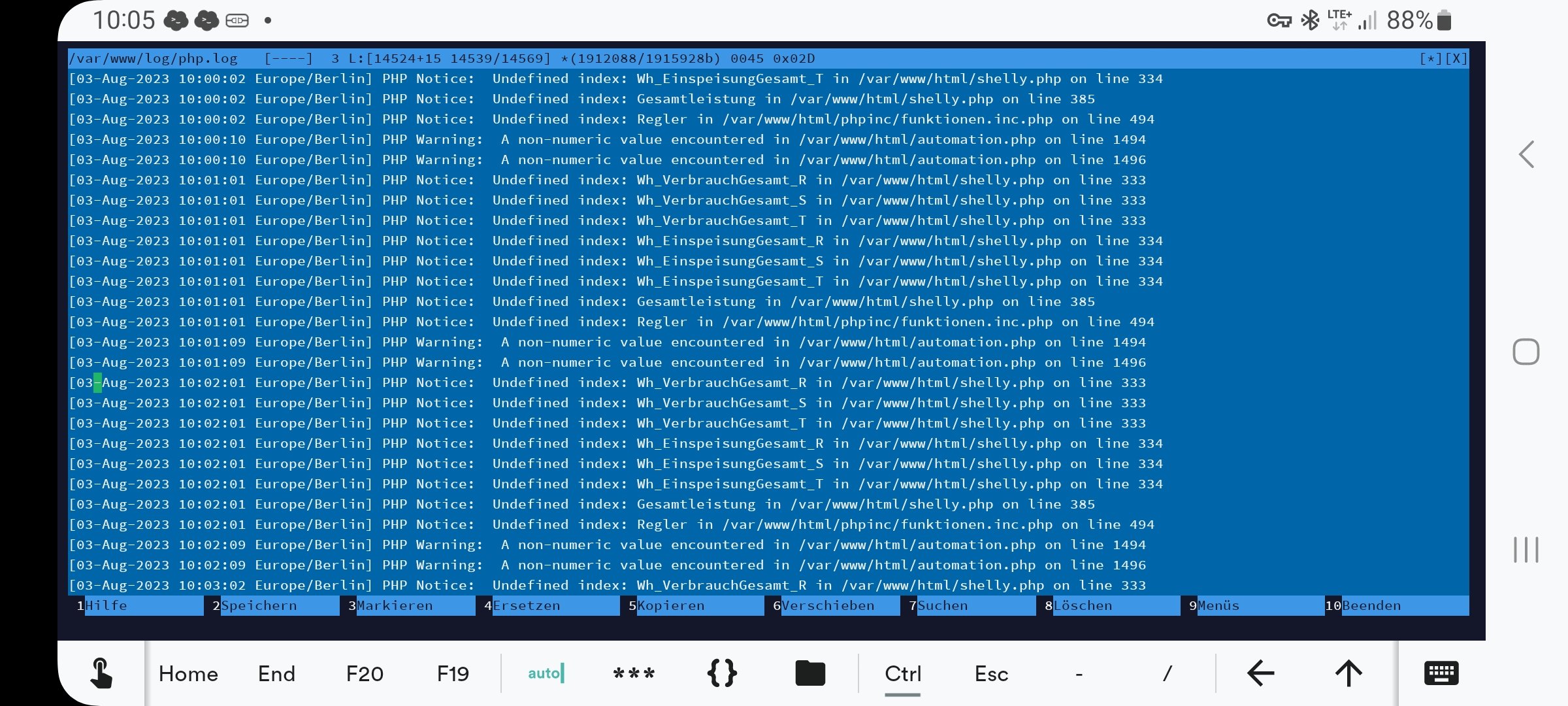The height and width of the screenshot is (706, 1568).
Task: Tap the Home key button
Action: click(x=188, y=673)
